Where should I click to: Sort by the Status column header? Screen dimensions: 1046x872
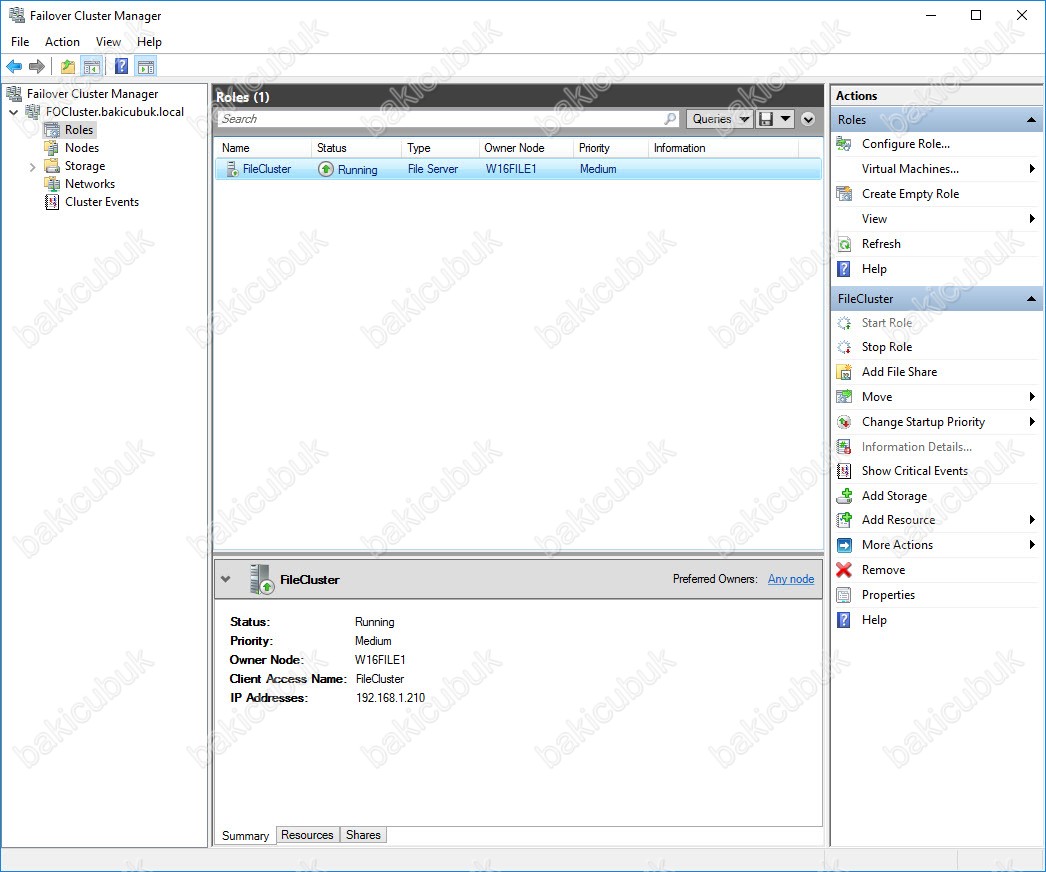click(356, 147)
